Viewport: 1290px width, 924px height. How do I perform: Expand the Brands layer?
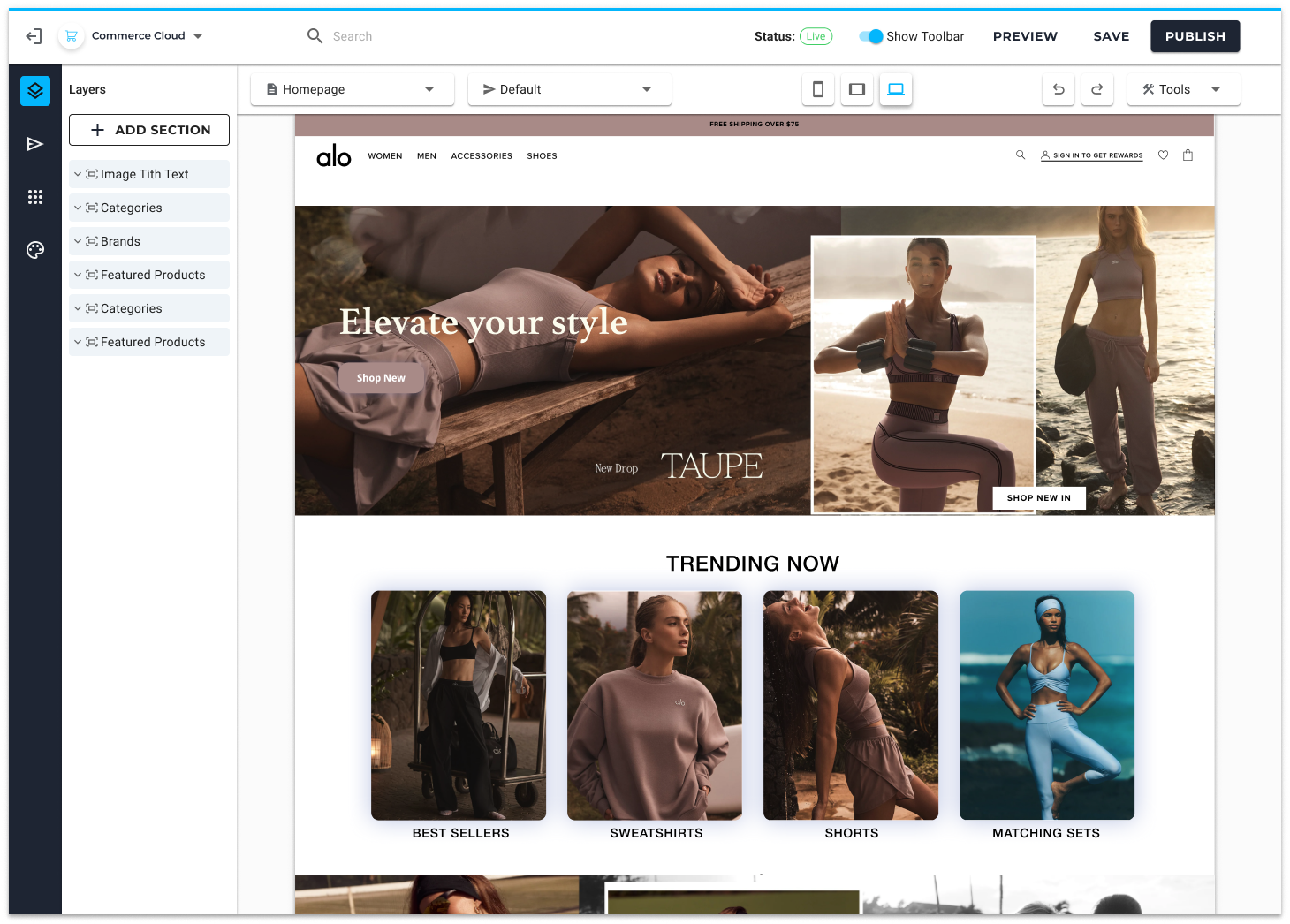[78, 241]
